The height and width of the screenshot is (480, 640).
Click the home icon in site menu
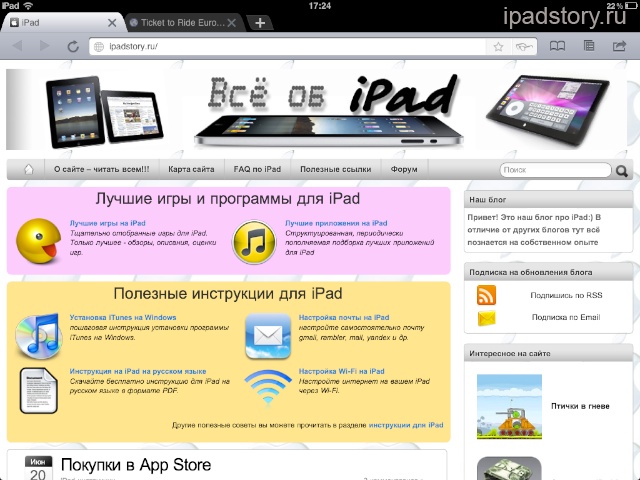[29, 169]
